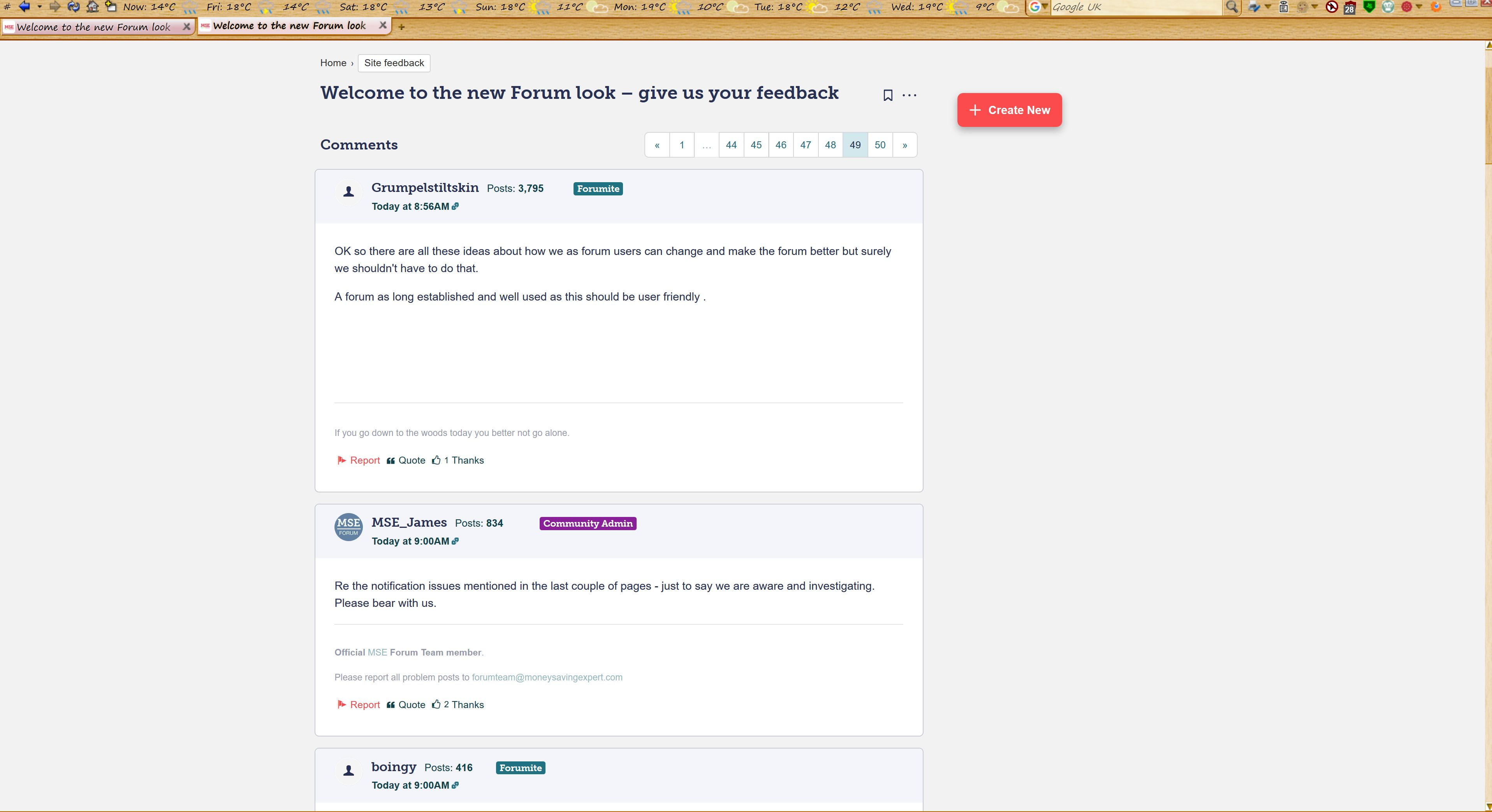The height and width of the screenshot is (812, 1492).
Task: Open the search engine selector dropdown
Action: point(1038,7)
